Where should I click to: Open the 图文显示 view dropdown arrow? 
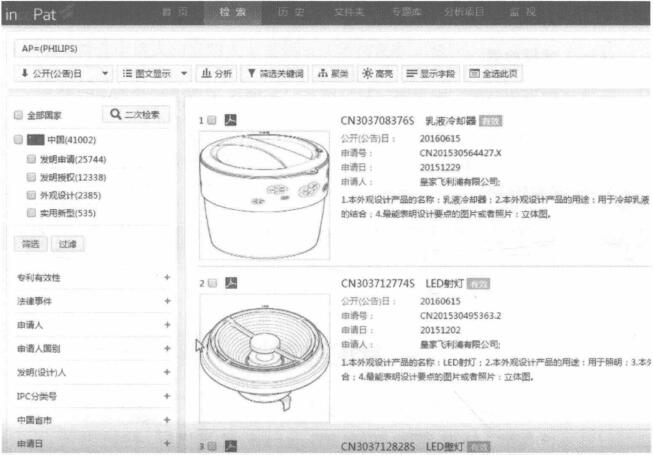[x=184, y=74]
